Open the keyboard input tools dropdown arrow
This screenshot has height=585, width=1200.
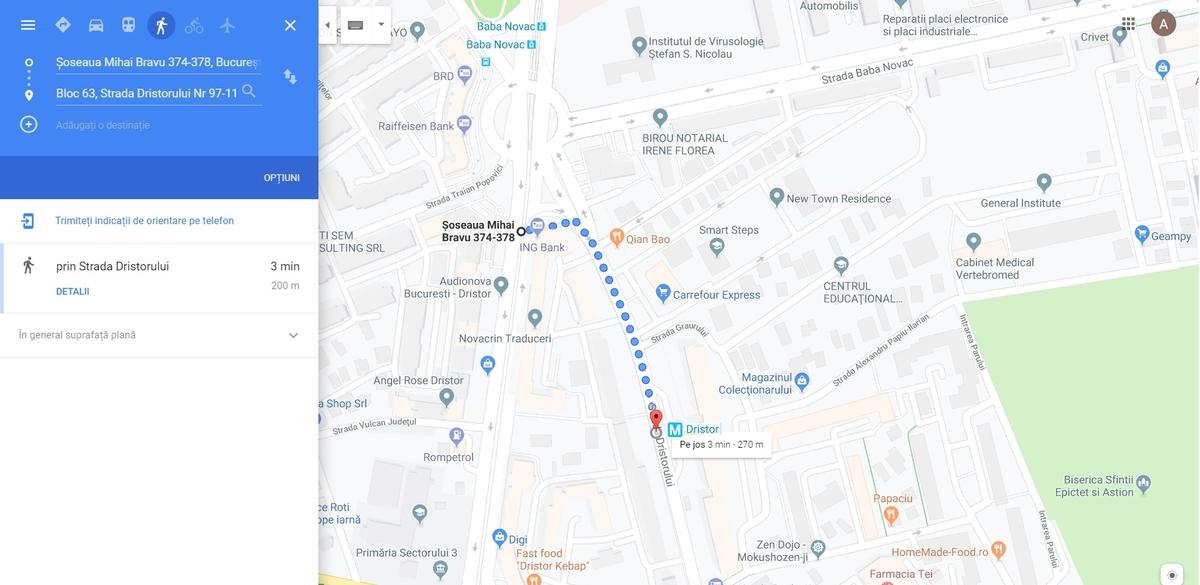pos(381,25)
